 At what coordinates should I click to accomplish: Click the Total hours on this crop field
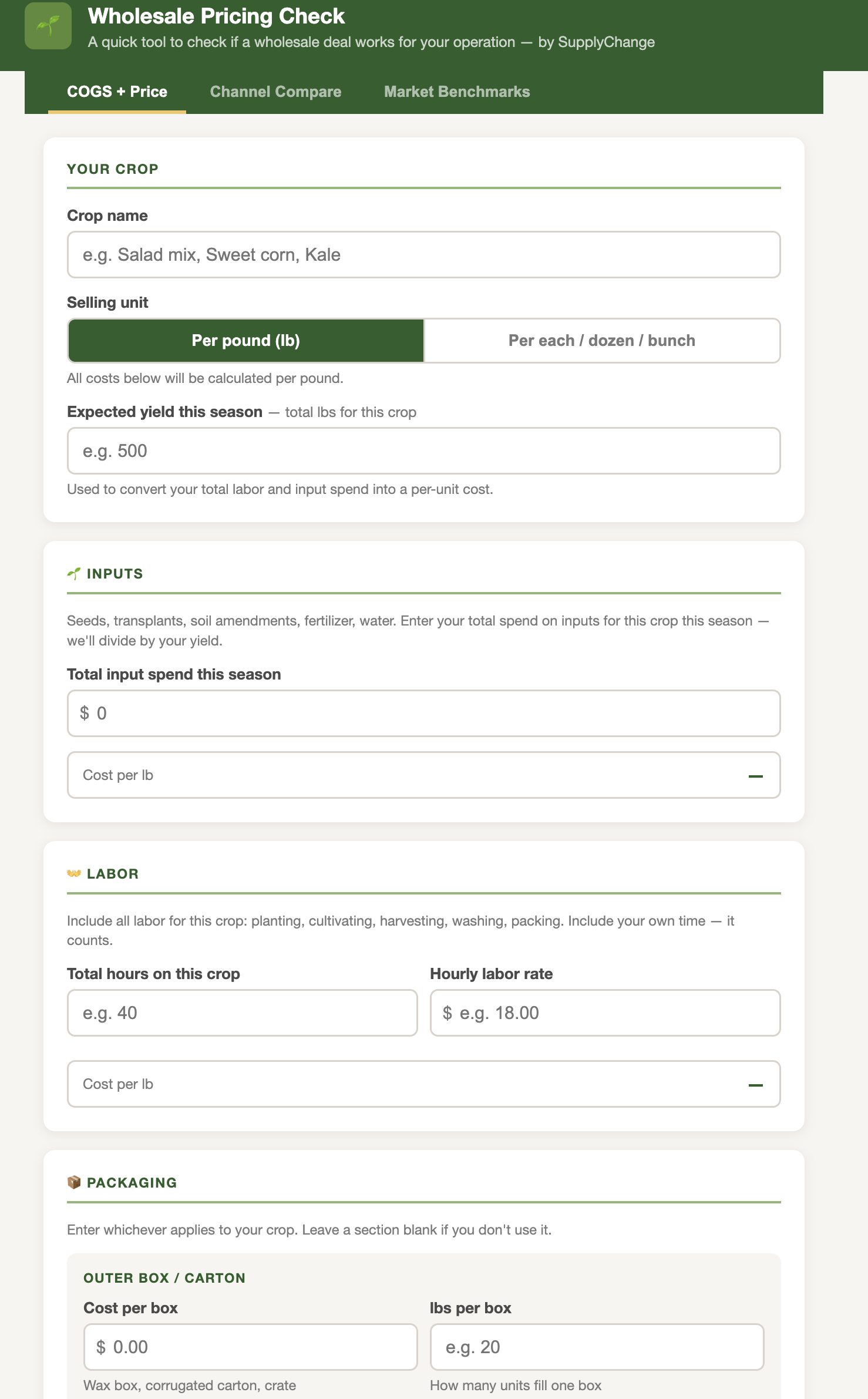[x=242, y=1013]
